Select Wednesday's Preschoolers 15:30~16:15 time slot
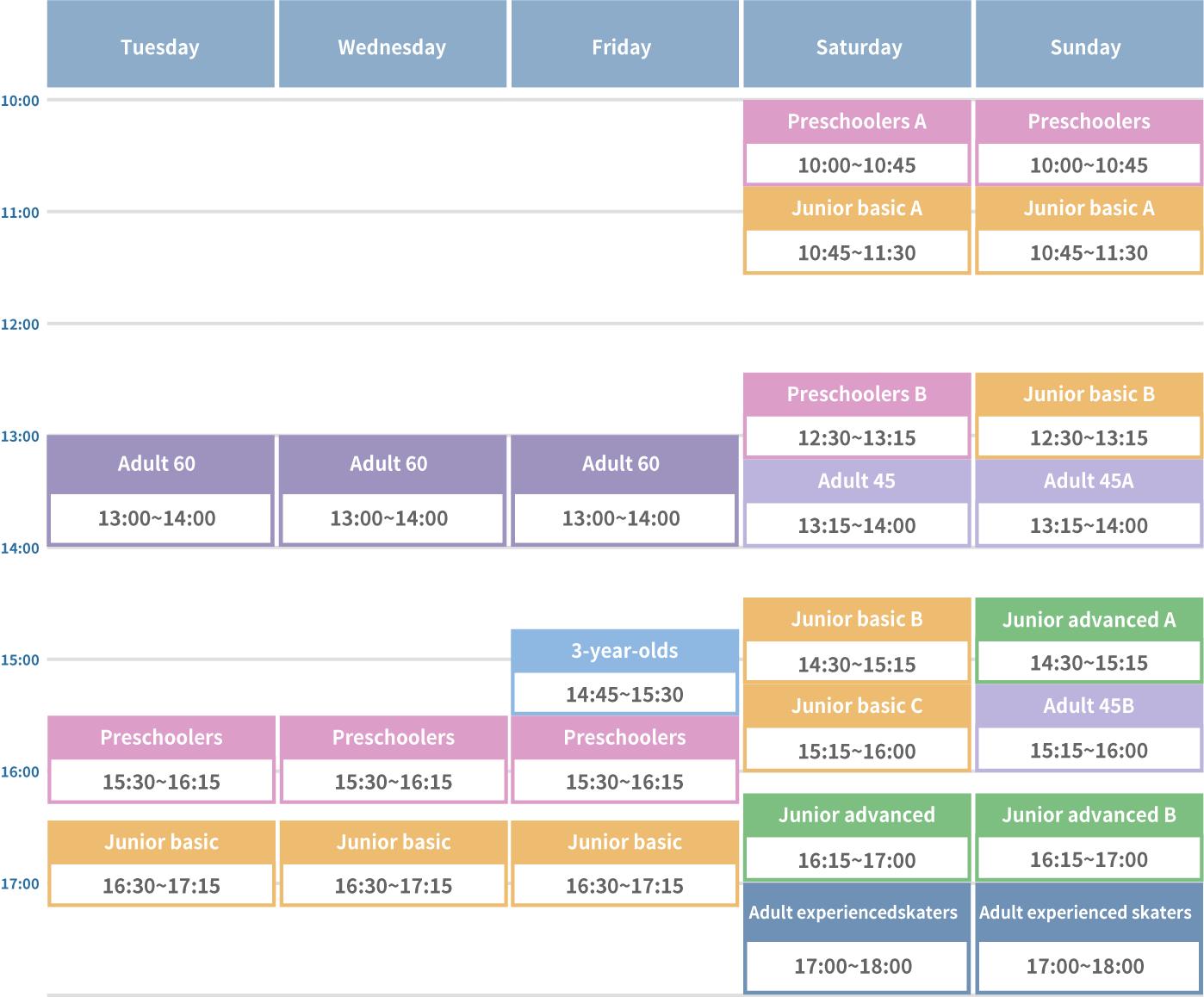1204x997 pixels. [393, 781]
